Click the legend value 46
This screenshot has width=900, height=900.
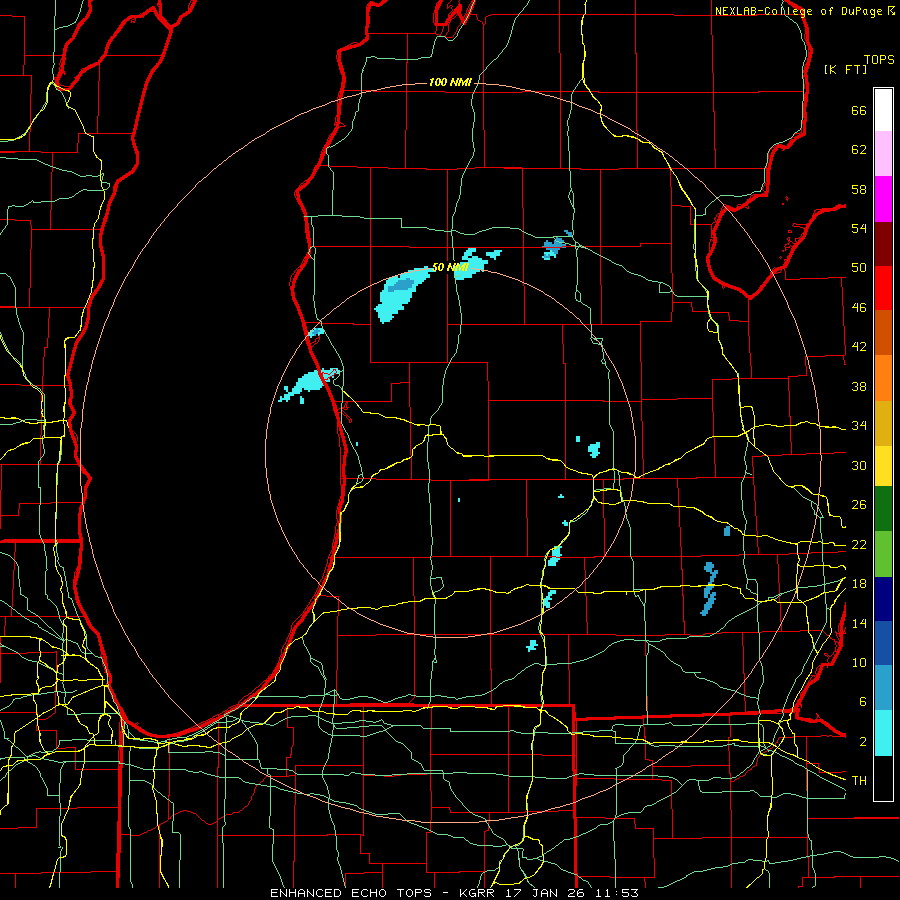[x=859, y=308]
